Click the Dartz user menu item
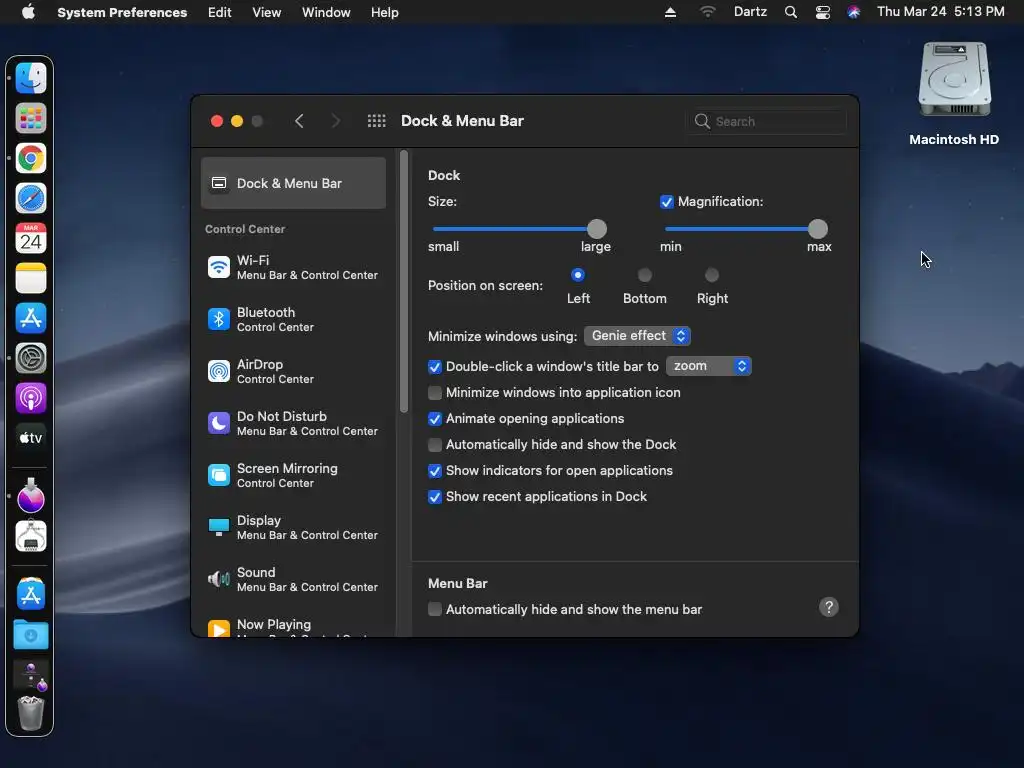Viewport: 1024px width, 768px height. click(x=750, y=12)
